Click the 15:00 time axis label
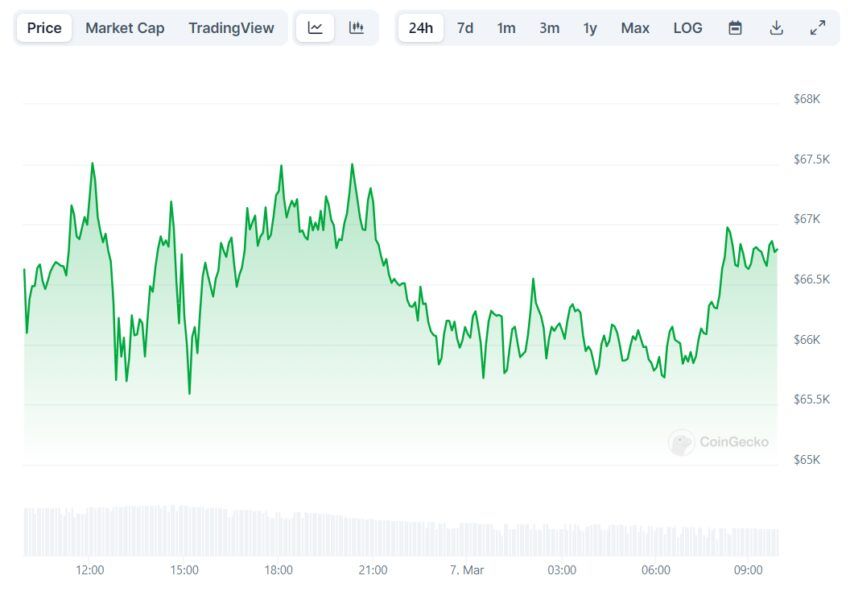Screen dimensions: 850x592 (184, 570)
